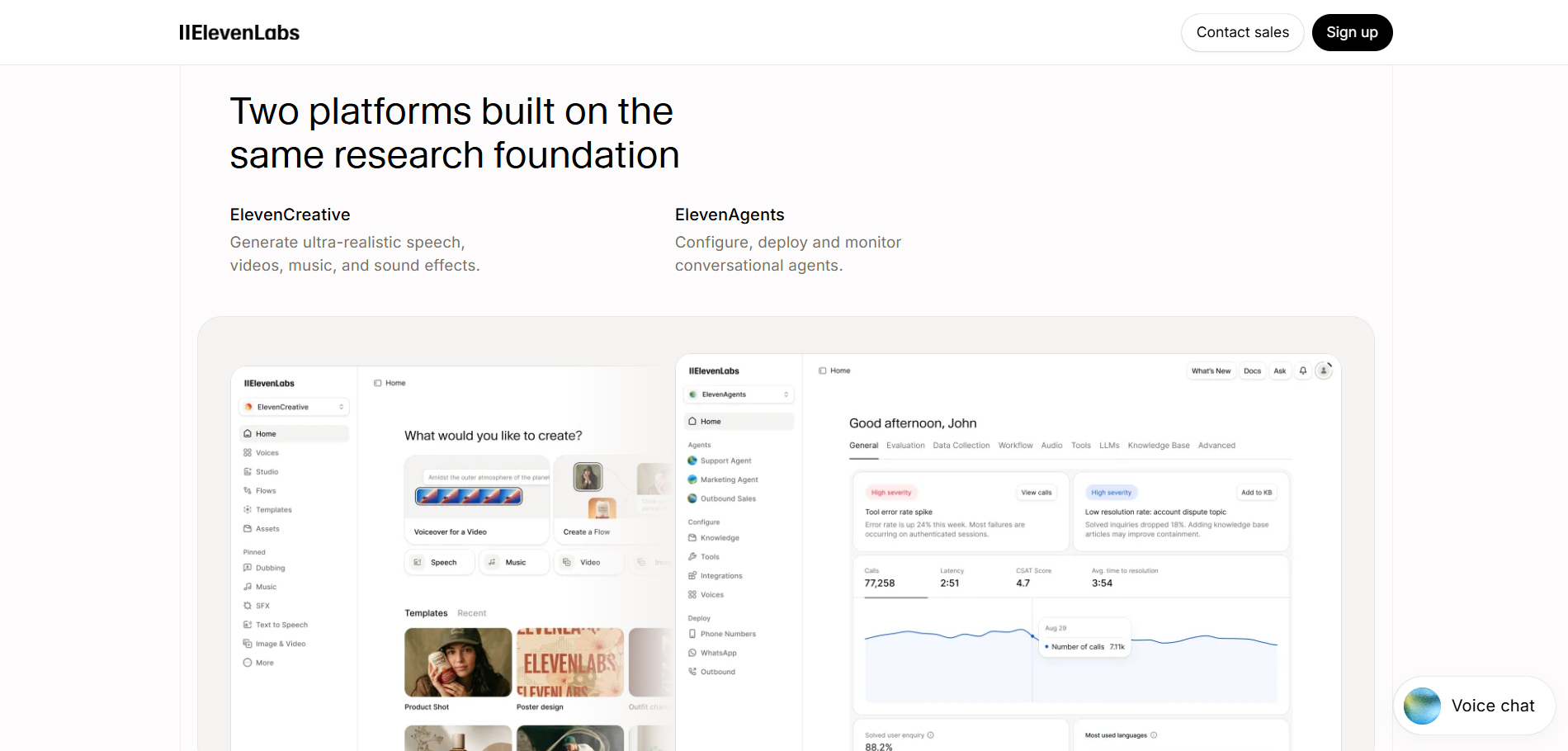Expand the ElevenAgents product switcher

point(739,394)
